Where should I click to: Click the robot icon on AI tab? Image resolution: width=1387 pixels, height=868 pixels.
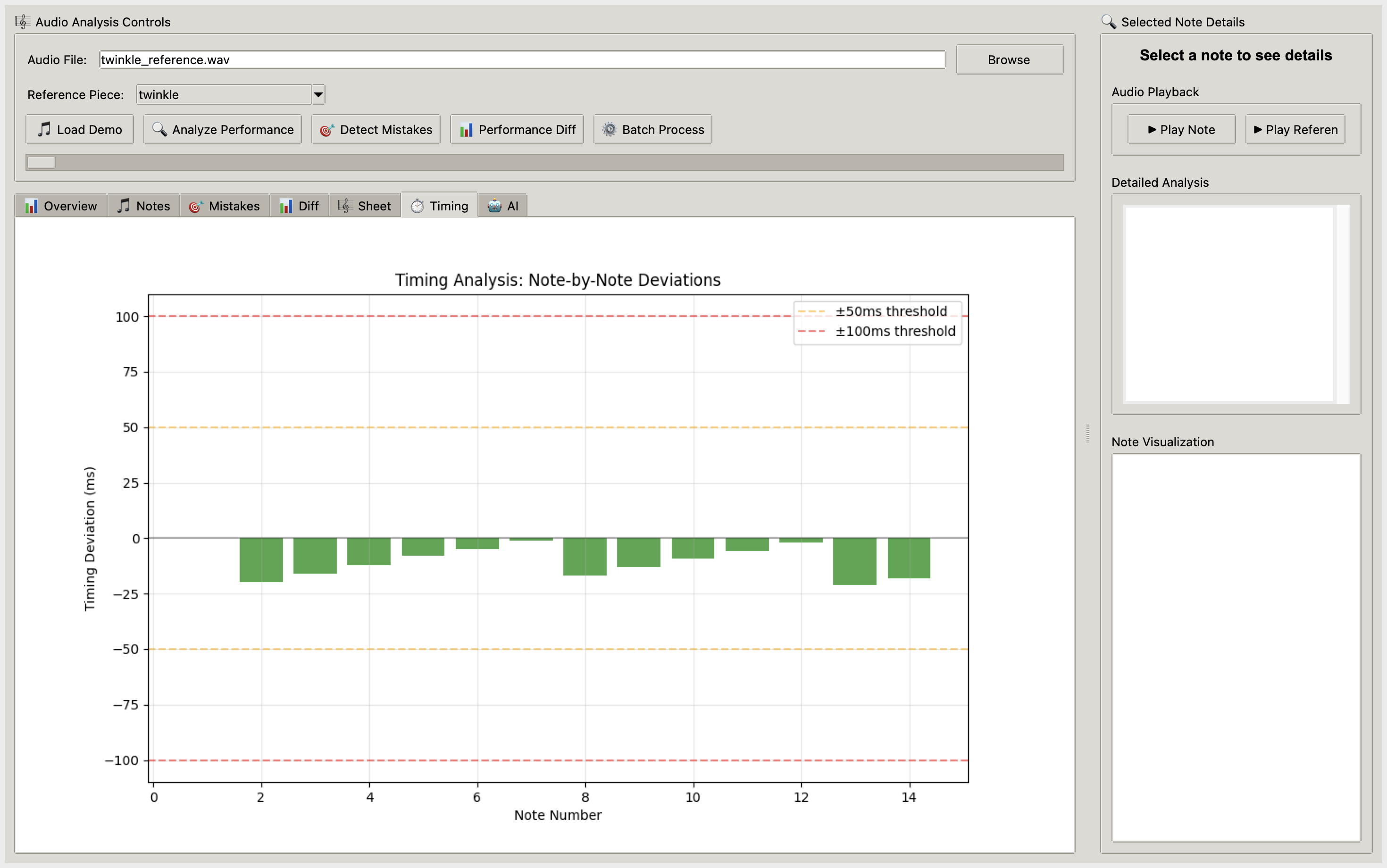point(494,206)
